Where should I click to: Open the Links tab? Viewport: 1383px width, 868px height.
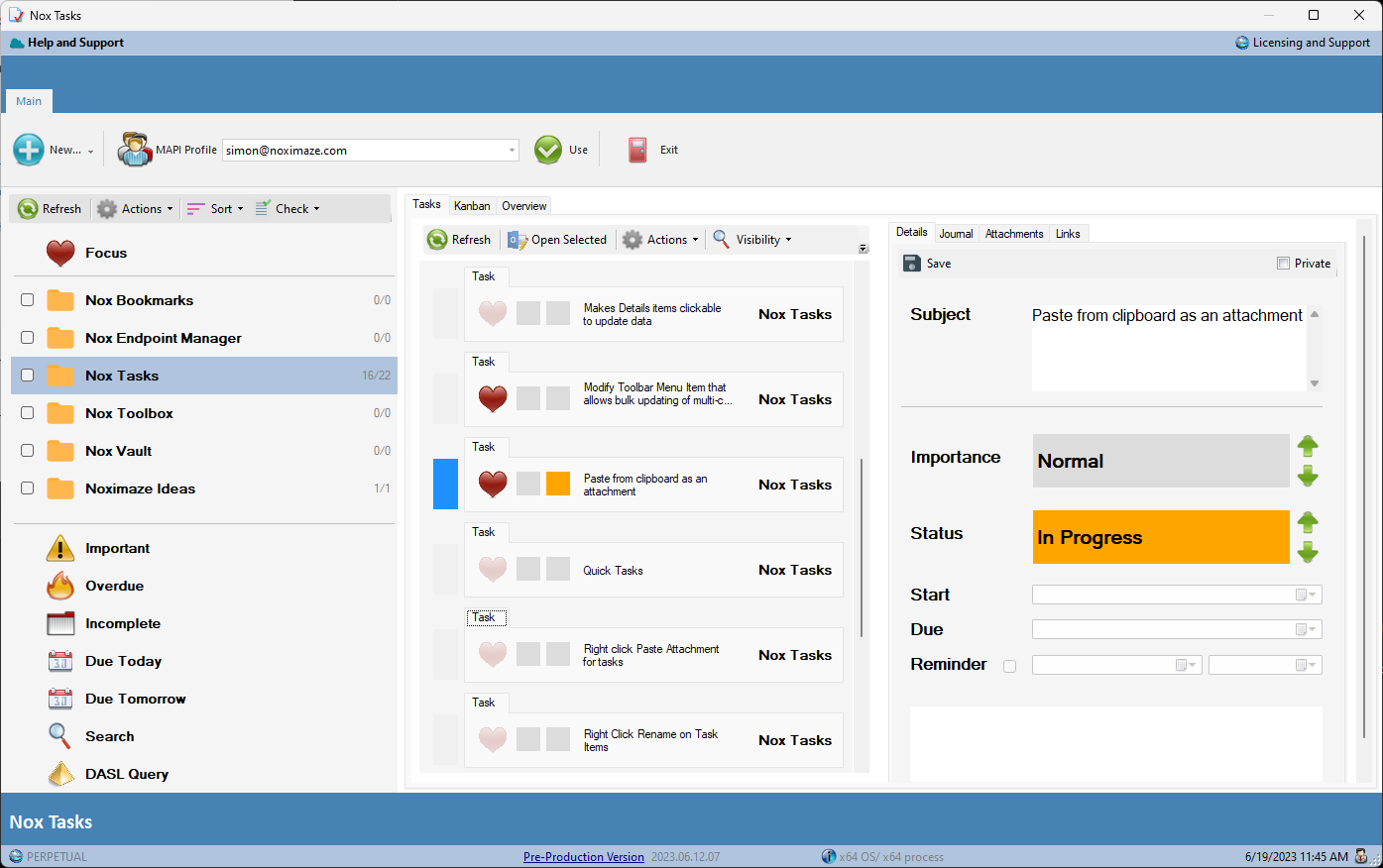tap(1068, 234)
